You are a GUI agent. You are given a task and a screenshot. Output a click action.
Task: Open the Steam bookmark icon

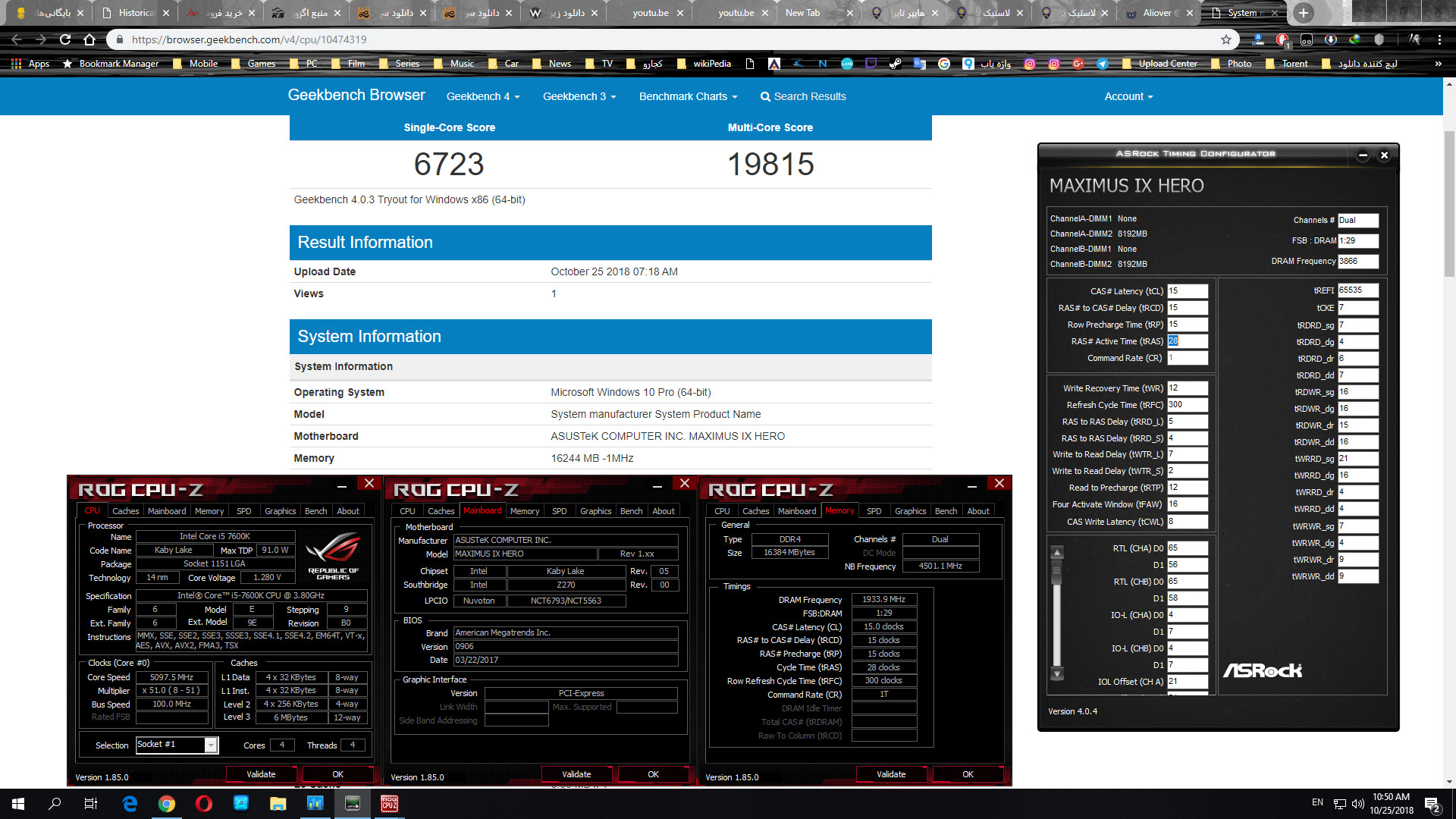click(896, 64)
